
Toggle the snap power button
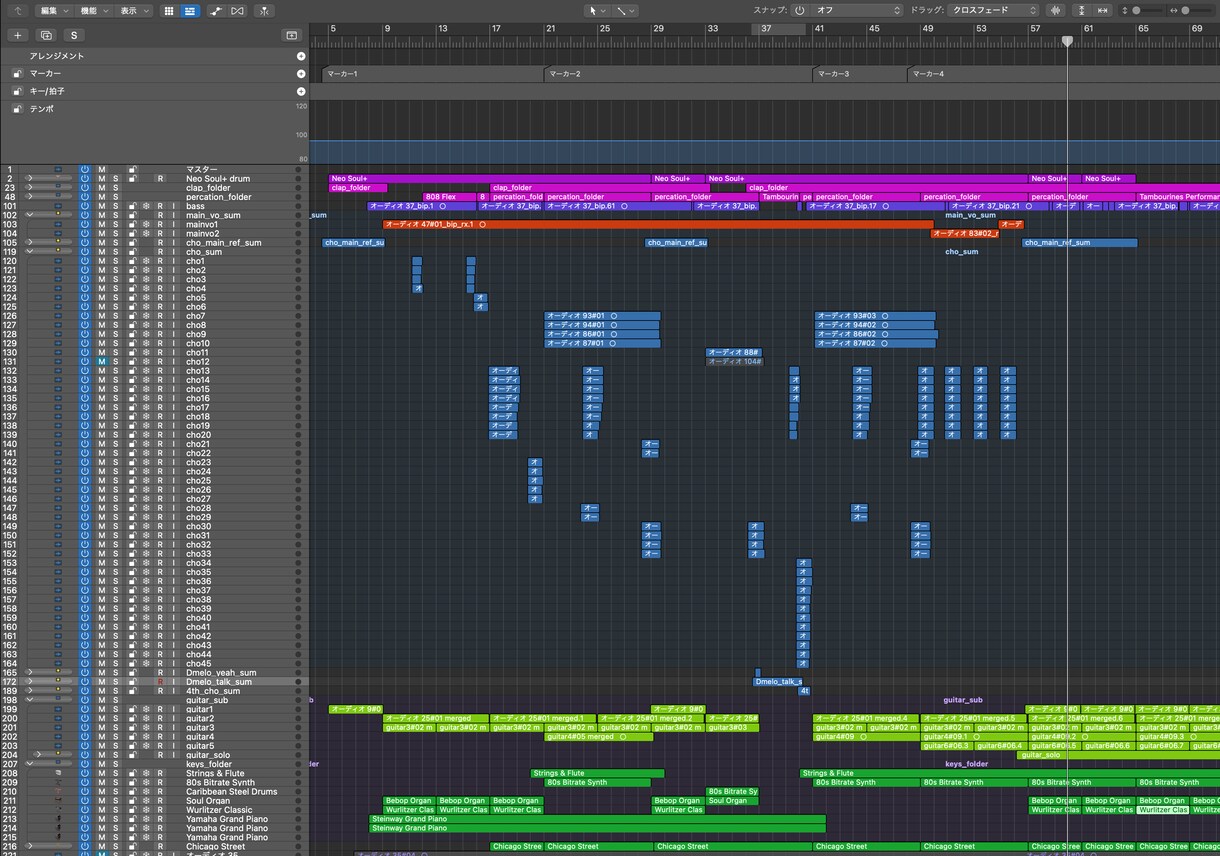pos(799,10)
